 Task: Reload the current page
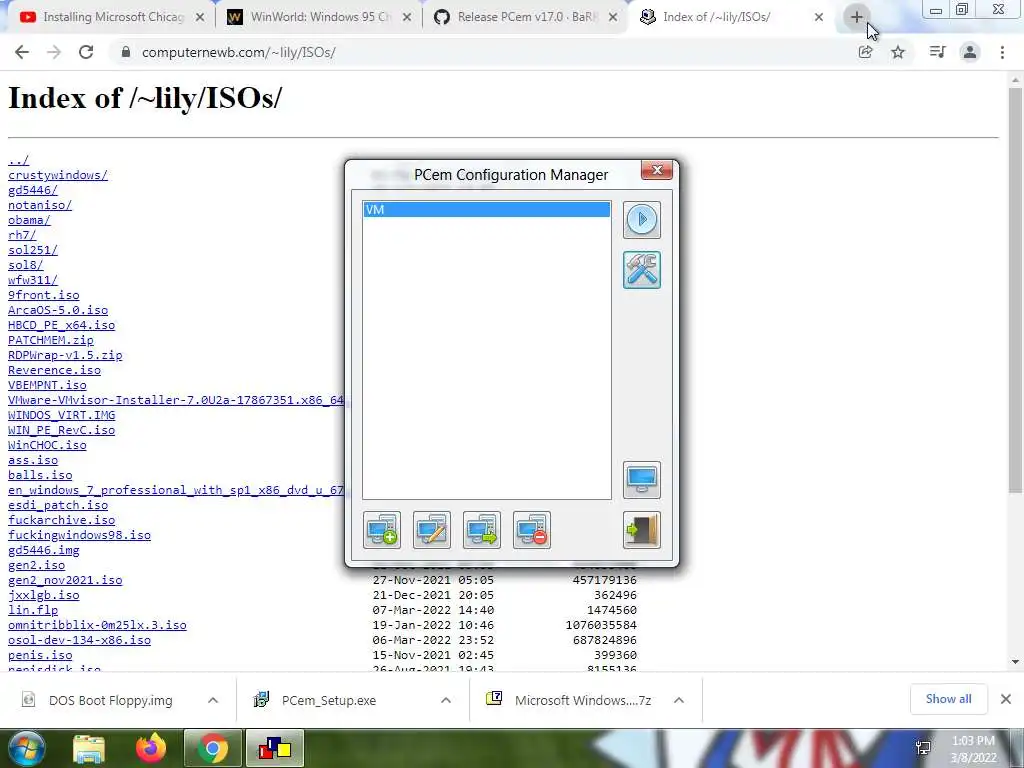pos(86,52)
